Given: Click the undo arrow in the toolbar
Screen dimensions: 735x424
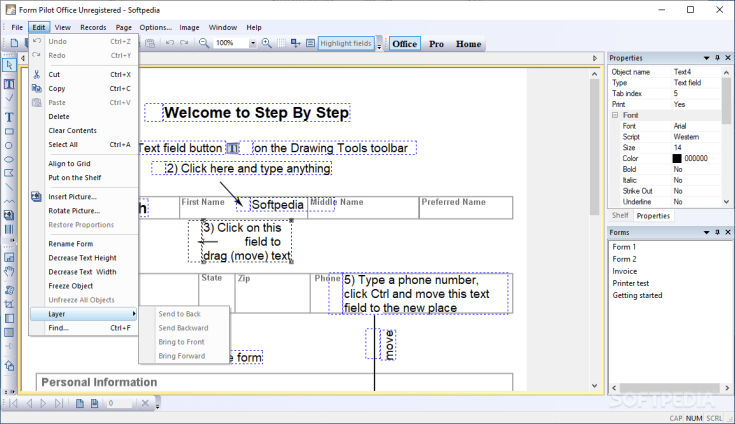Looking at the screenshot, I should 170,43.
